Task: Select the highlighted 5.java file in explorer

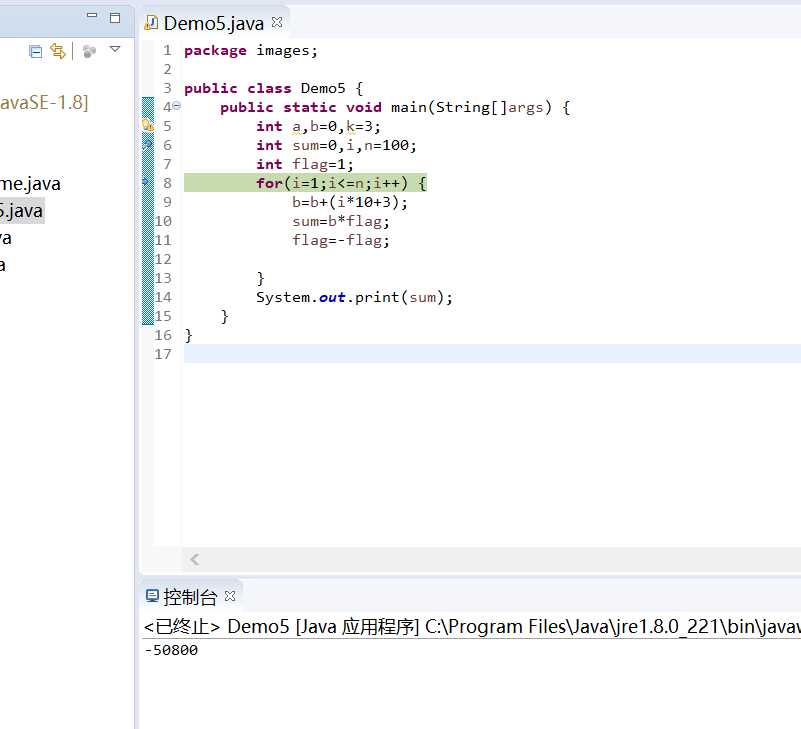Action: (x=22, y=210)
